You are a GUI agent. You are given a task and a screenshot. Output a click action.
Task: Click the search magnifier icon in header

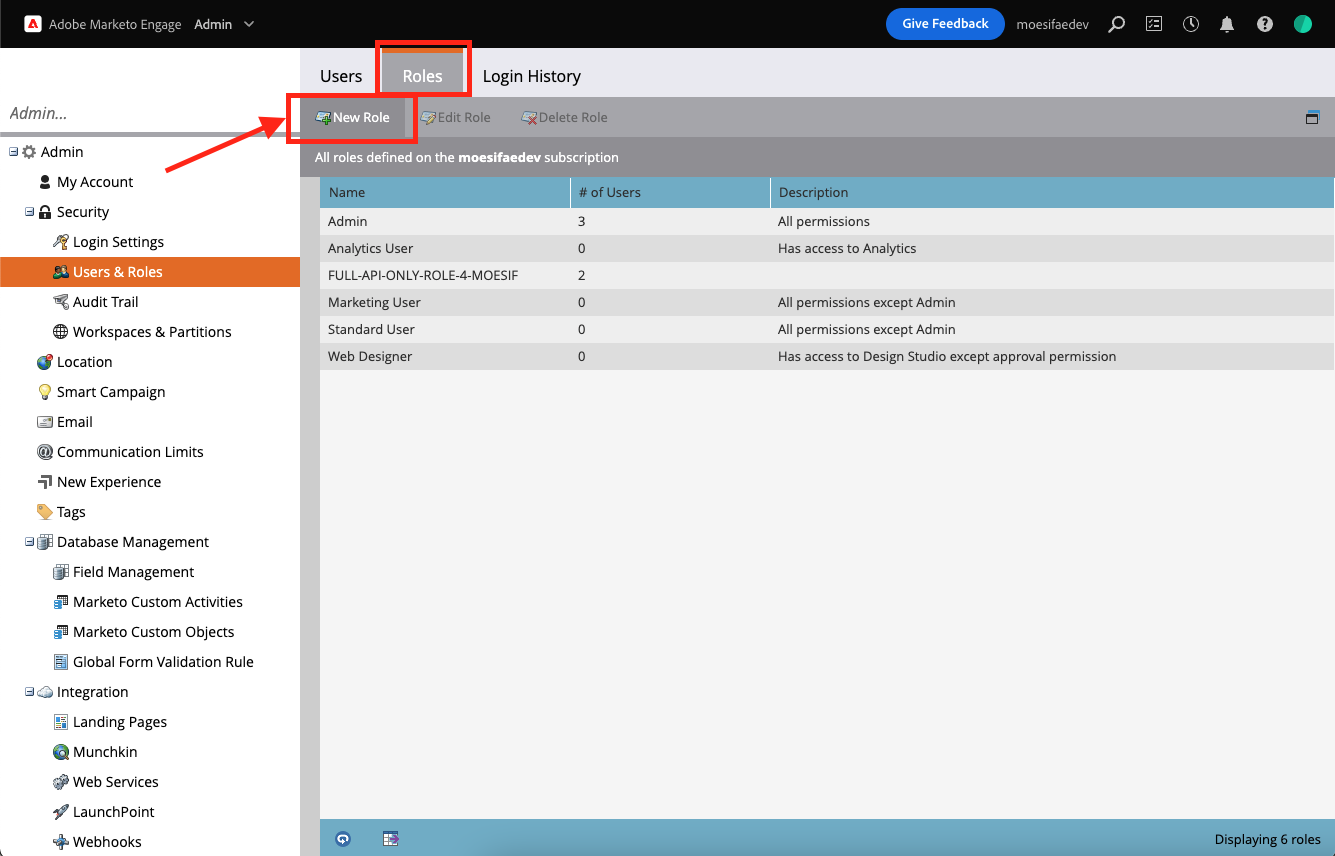pos(1117,24)
